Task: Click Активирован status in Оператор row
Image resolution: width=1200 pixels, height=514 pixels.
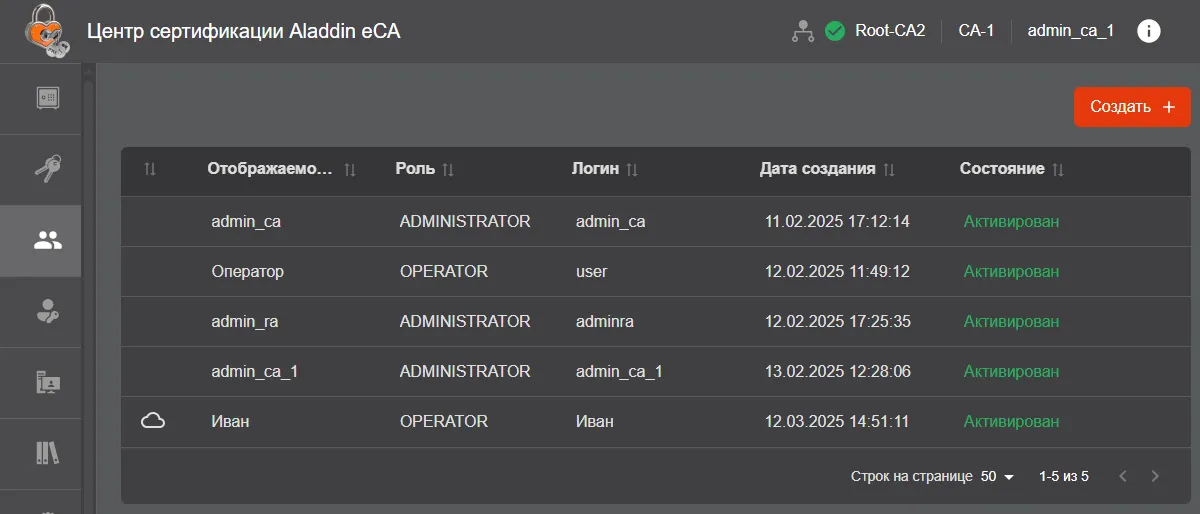Action: click(1011, 271)
